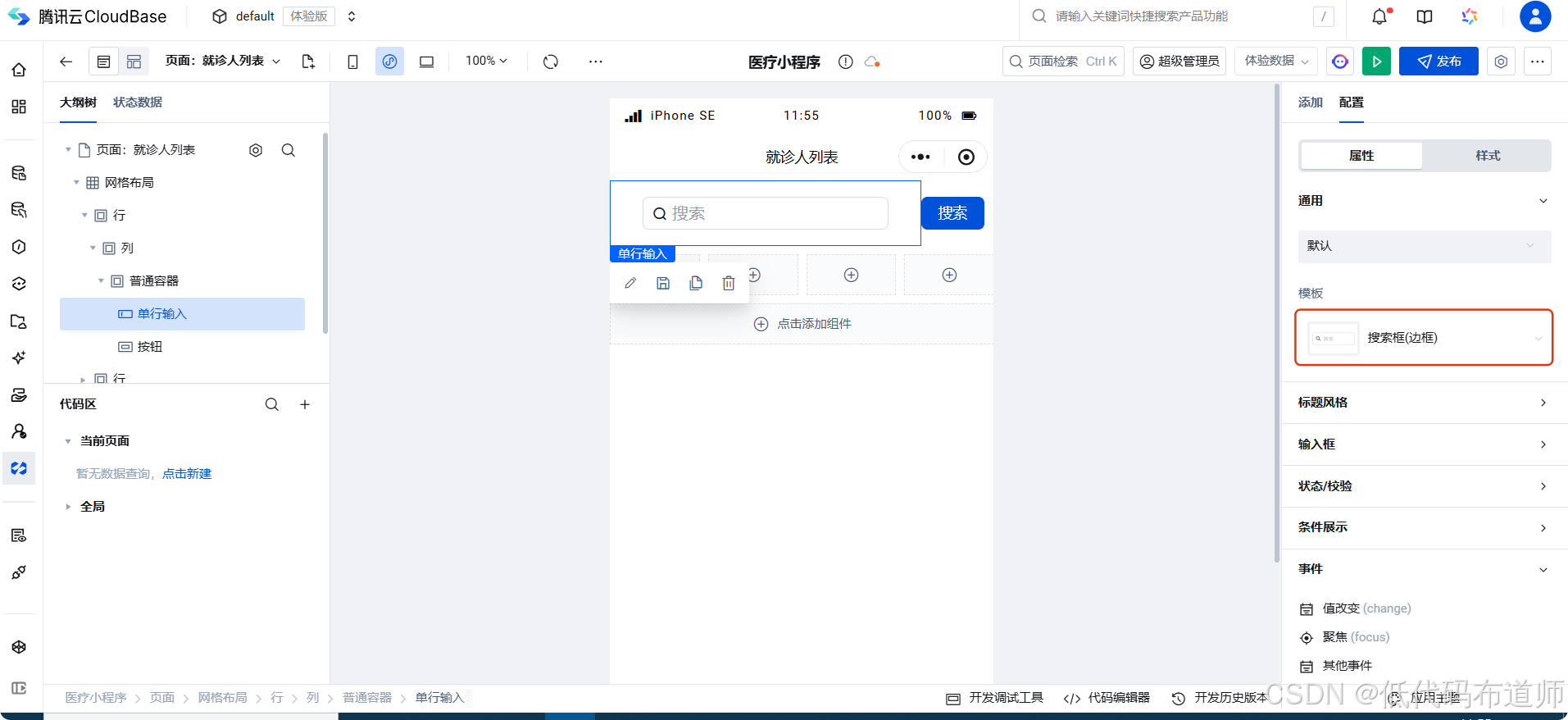The image size is (1568, 720).
Task: Click the info icon beside 医疗小程序
Action: pos(846,62)
